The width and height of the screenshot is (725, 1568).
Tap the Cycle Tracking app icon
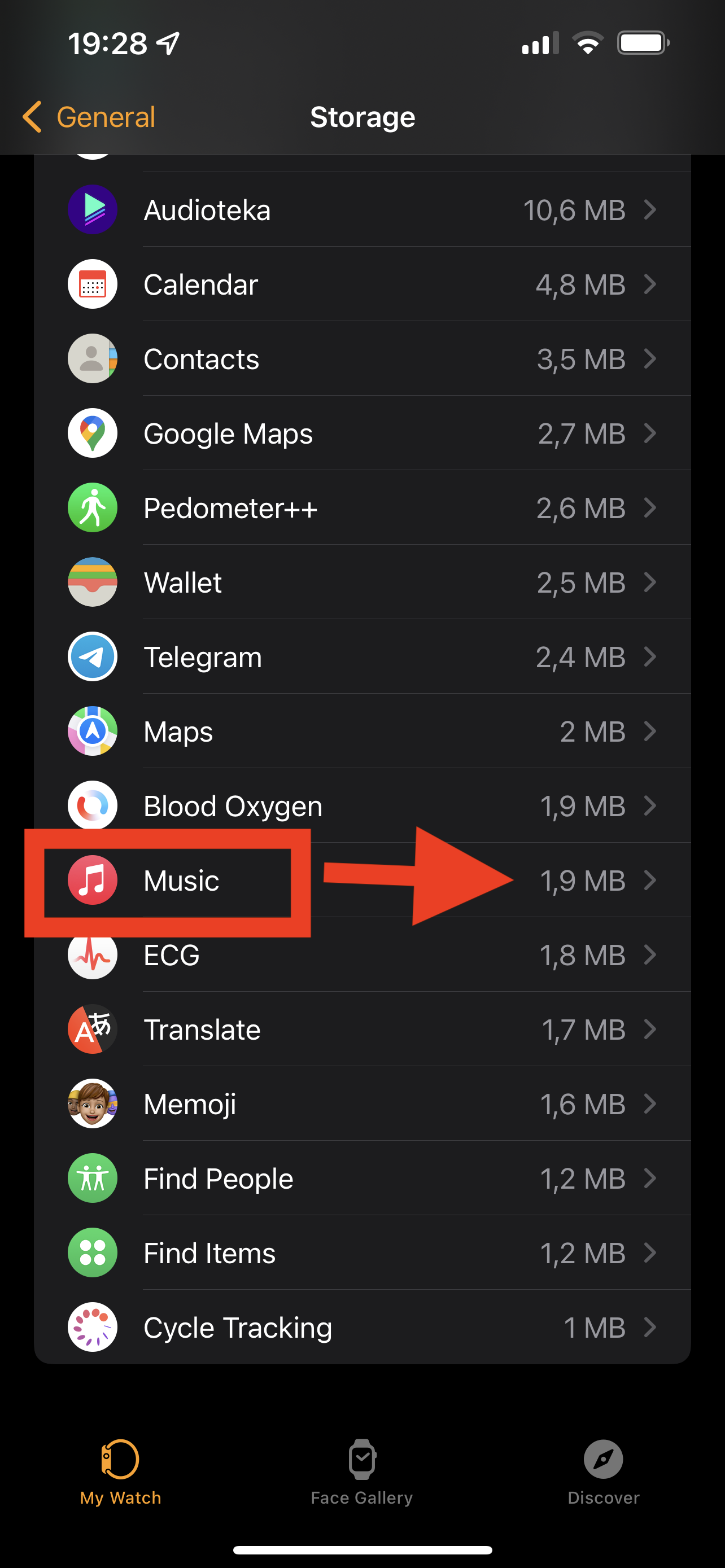(x=93, y=1327)
